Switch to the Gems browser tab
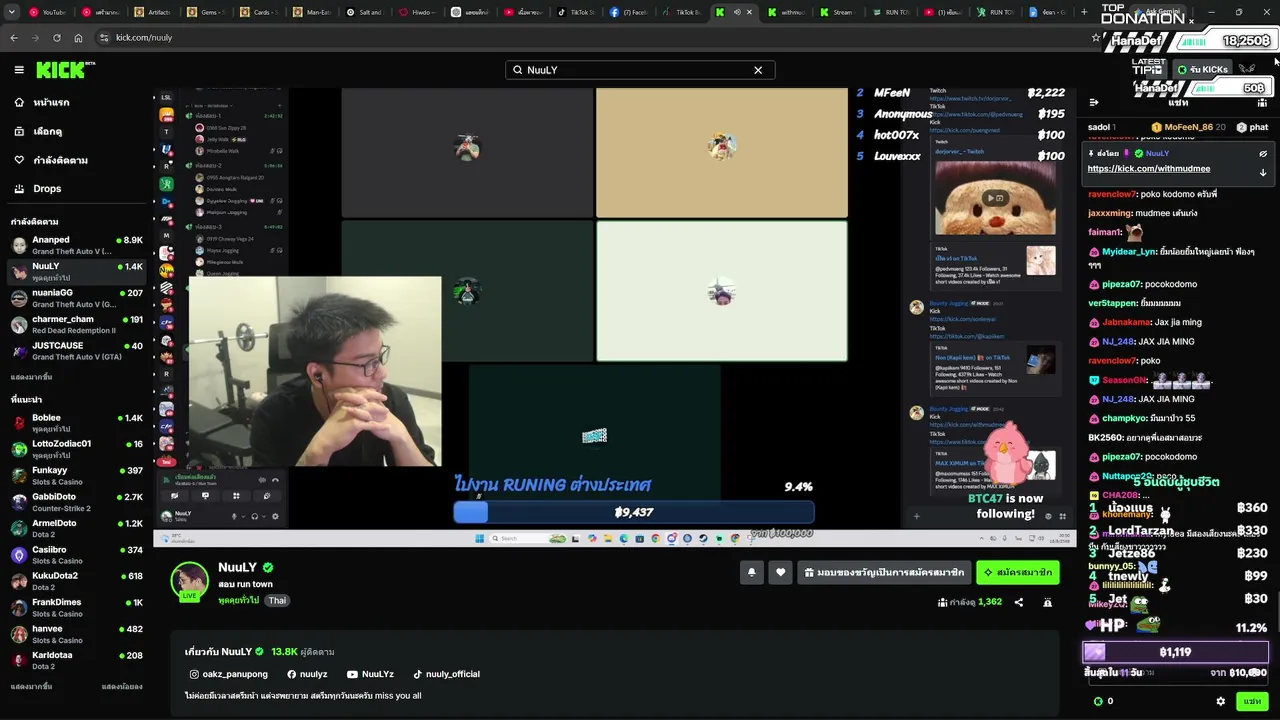This screenshot has height=720, width=1280. coord(207,12)
